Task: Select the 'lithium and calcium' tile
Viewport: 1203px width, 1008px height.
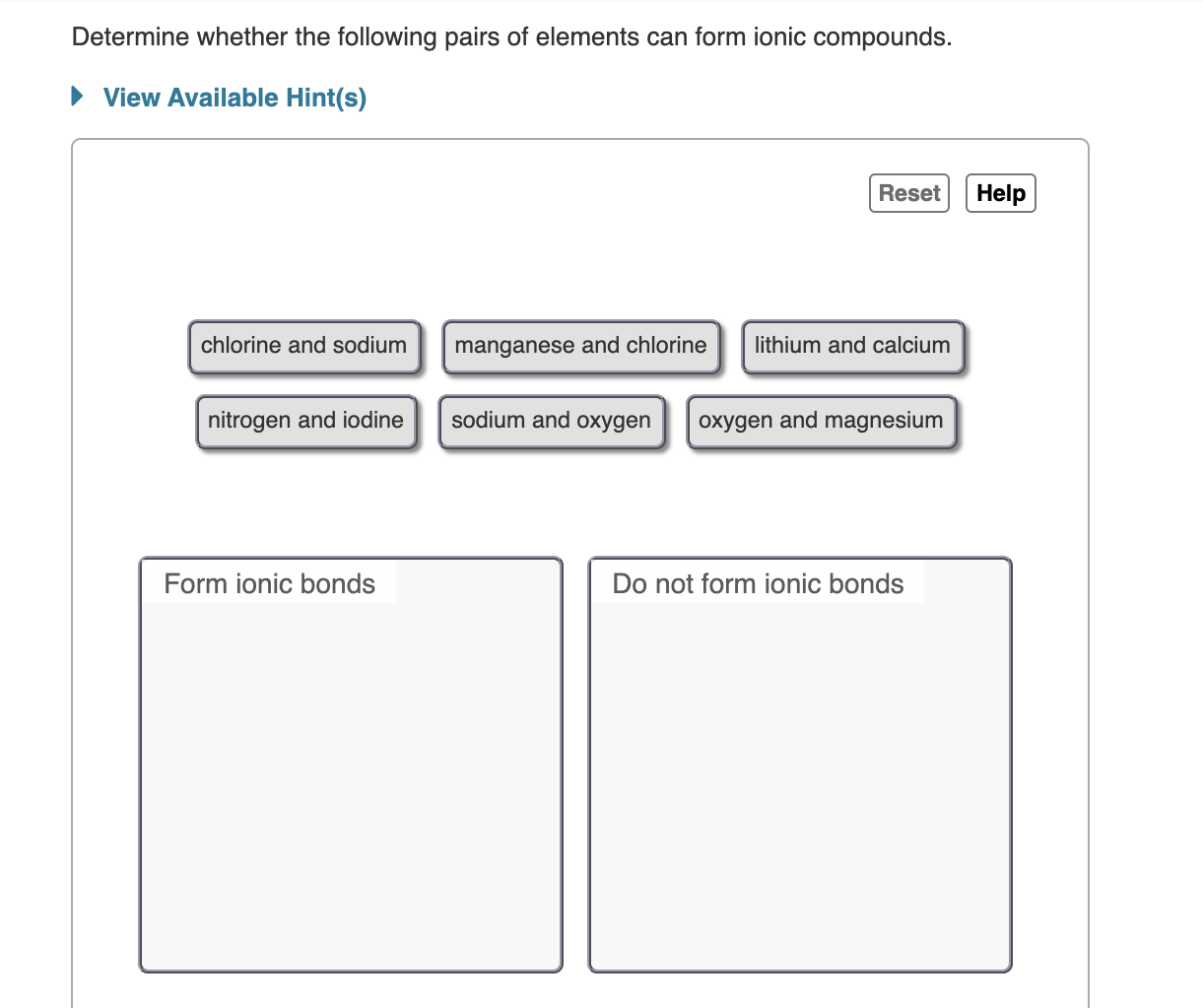Action: coord(851,346)
